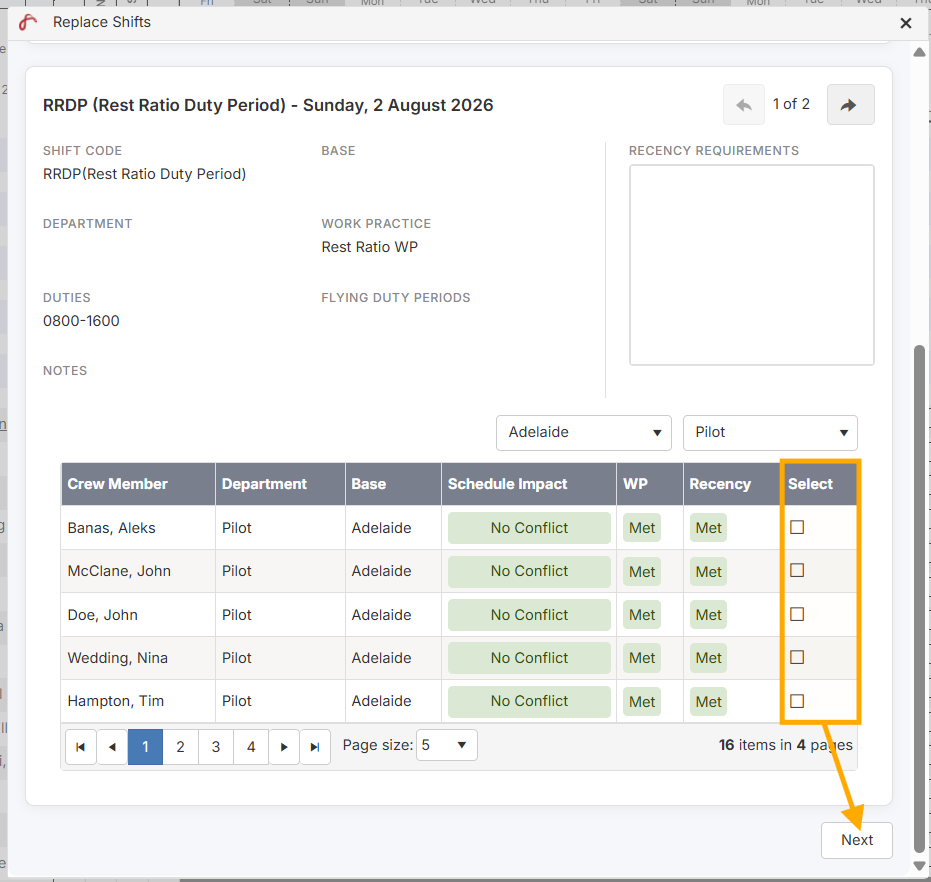Close the Replace Shifts dialog
The image size is (931, 882).
905,23
